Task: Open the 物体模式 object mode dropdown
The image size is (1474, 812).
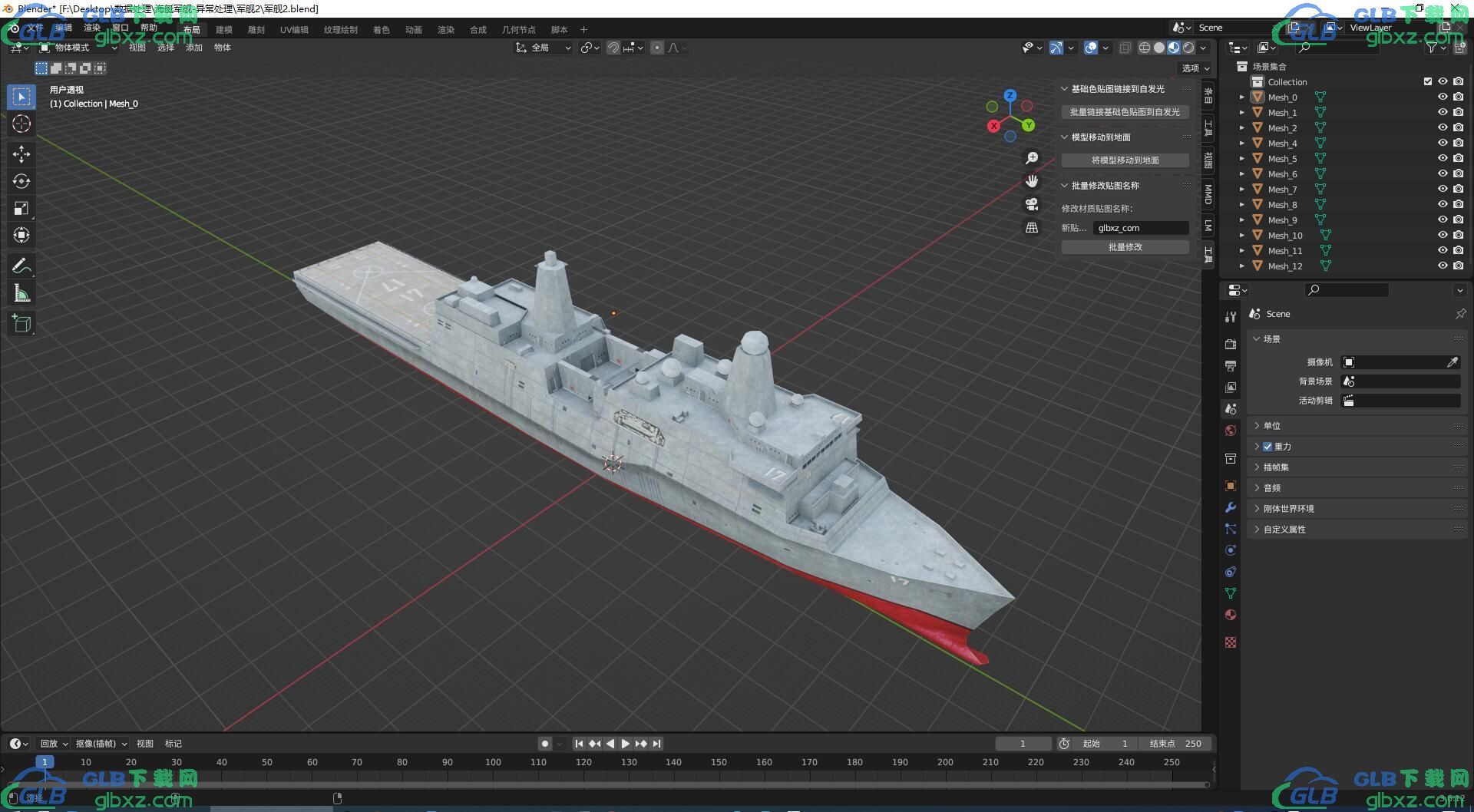Action: [x=78, y=48]
